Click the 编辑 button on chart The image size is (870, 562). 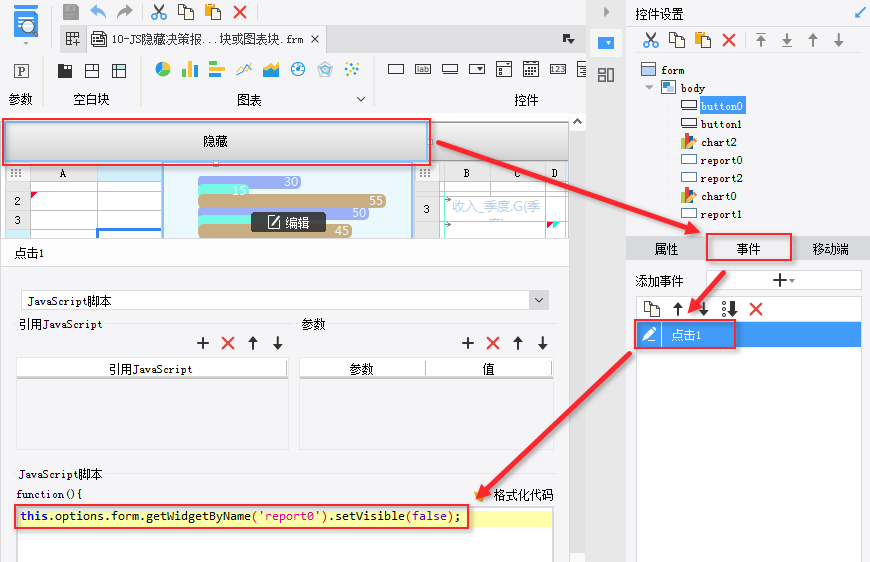289,222
